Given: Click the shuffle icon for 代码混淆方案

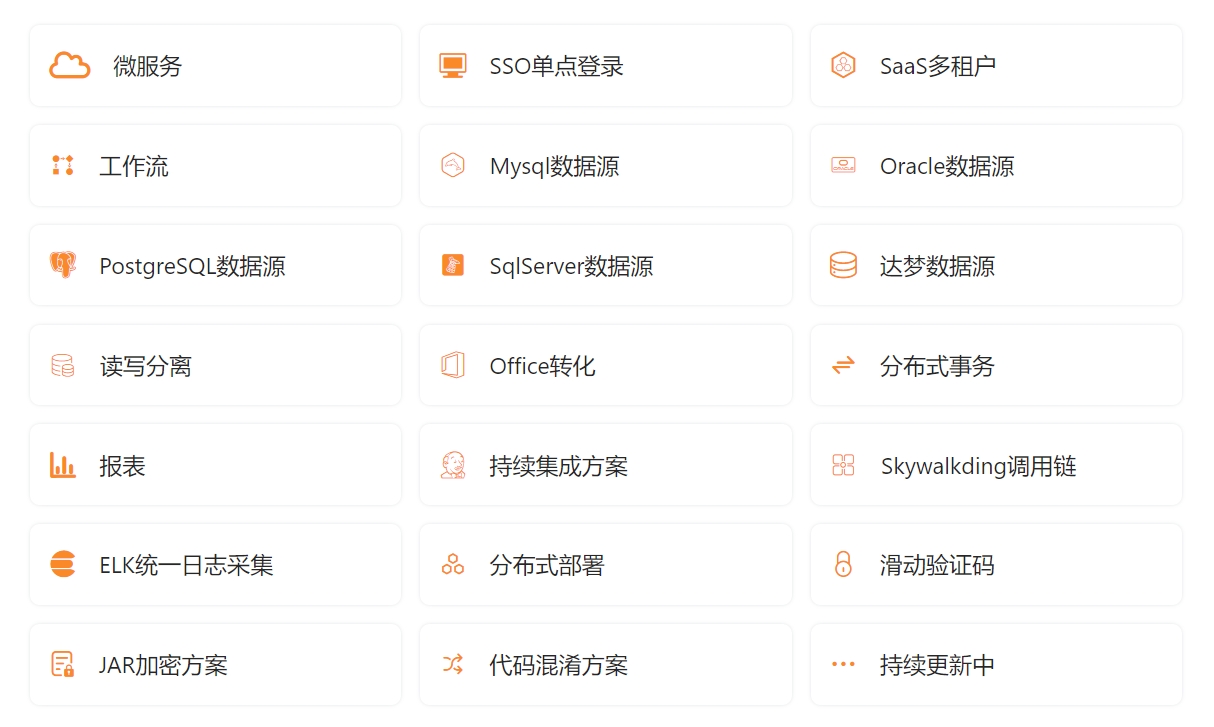Looking at the screenshot, I should pyautogui.click(x=453, y=665).
